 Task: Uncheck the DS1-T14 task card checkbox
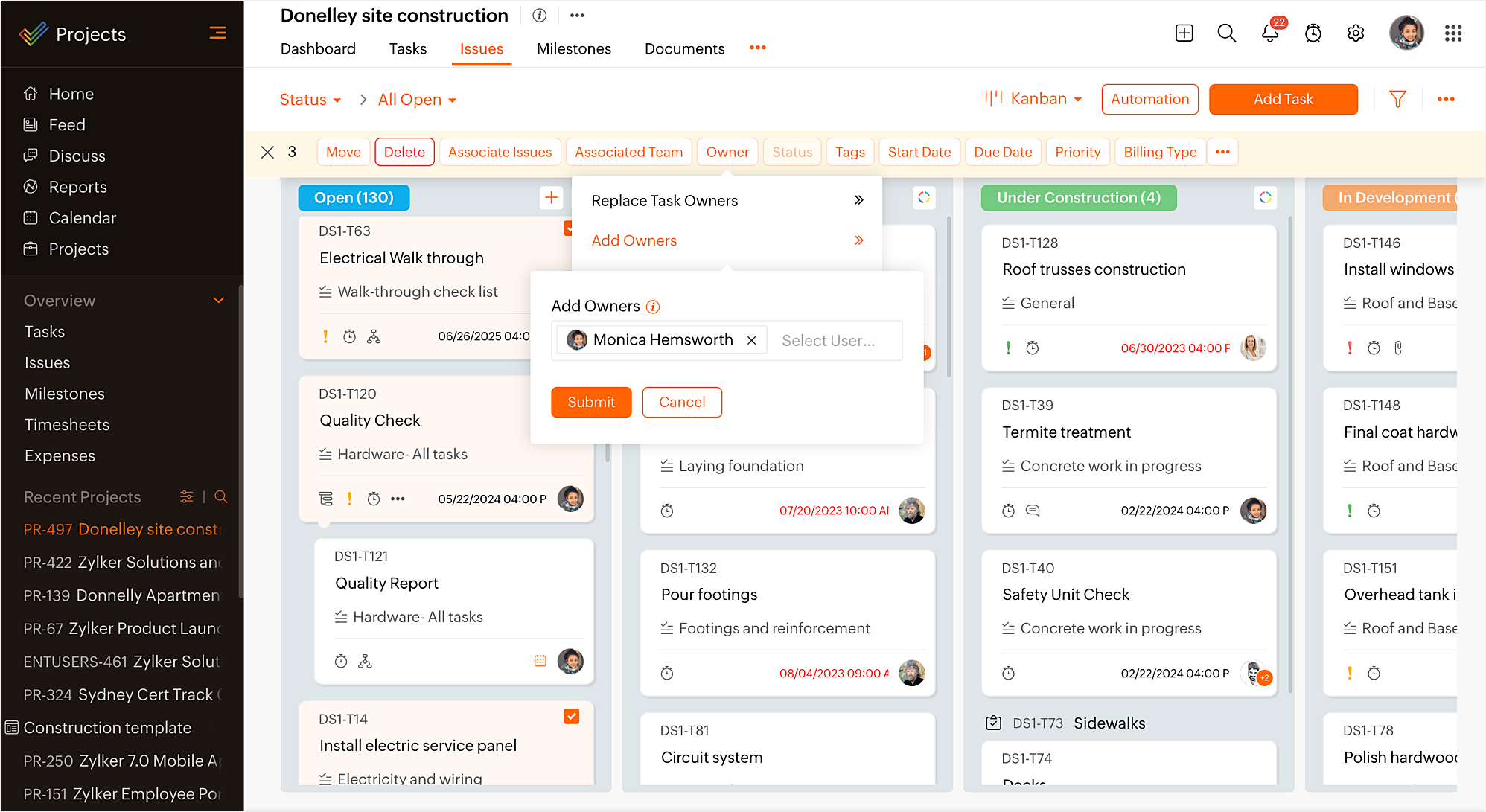571,716
